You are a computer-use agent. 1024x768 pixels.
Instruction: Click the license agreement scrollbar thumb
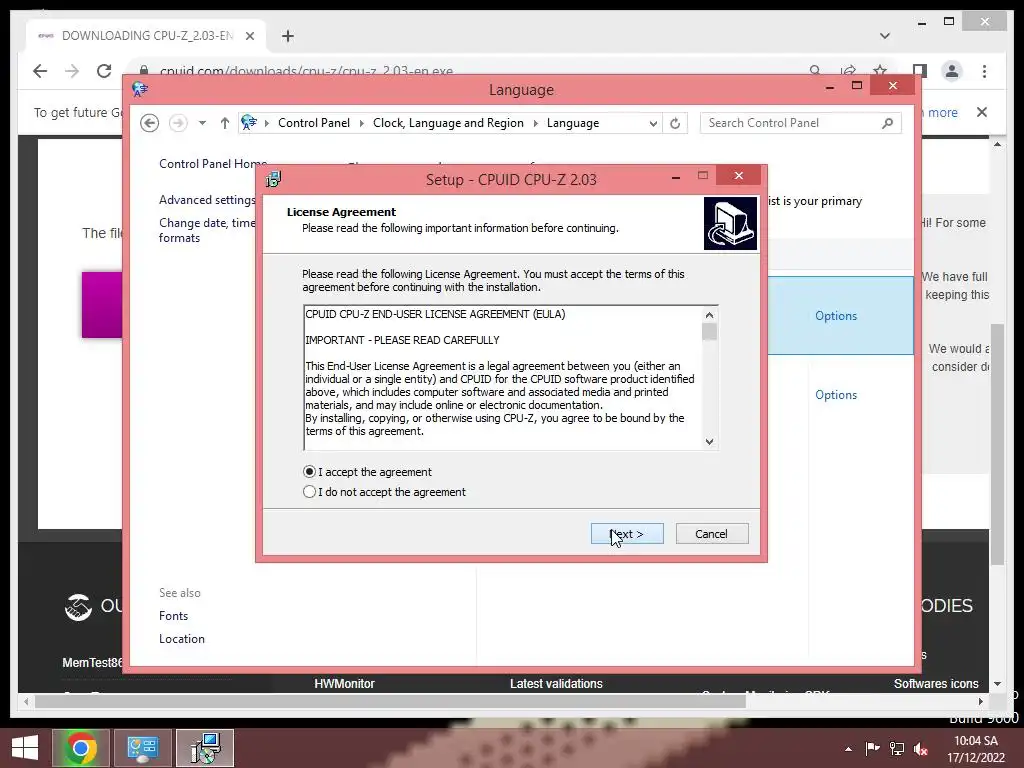pos(709,332)
